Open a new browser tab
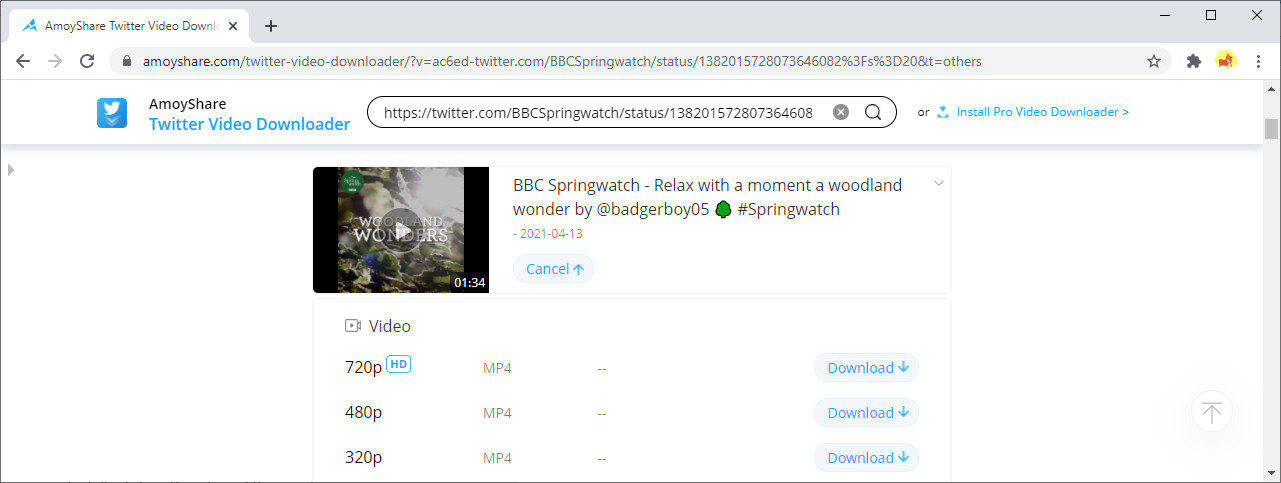 (x=271, y=26)
